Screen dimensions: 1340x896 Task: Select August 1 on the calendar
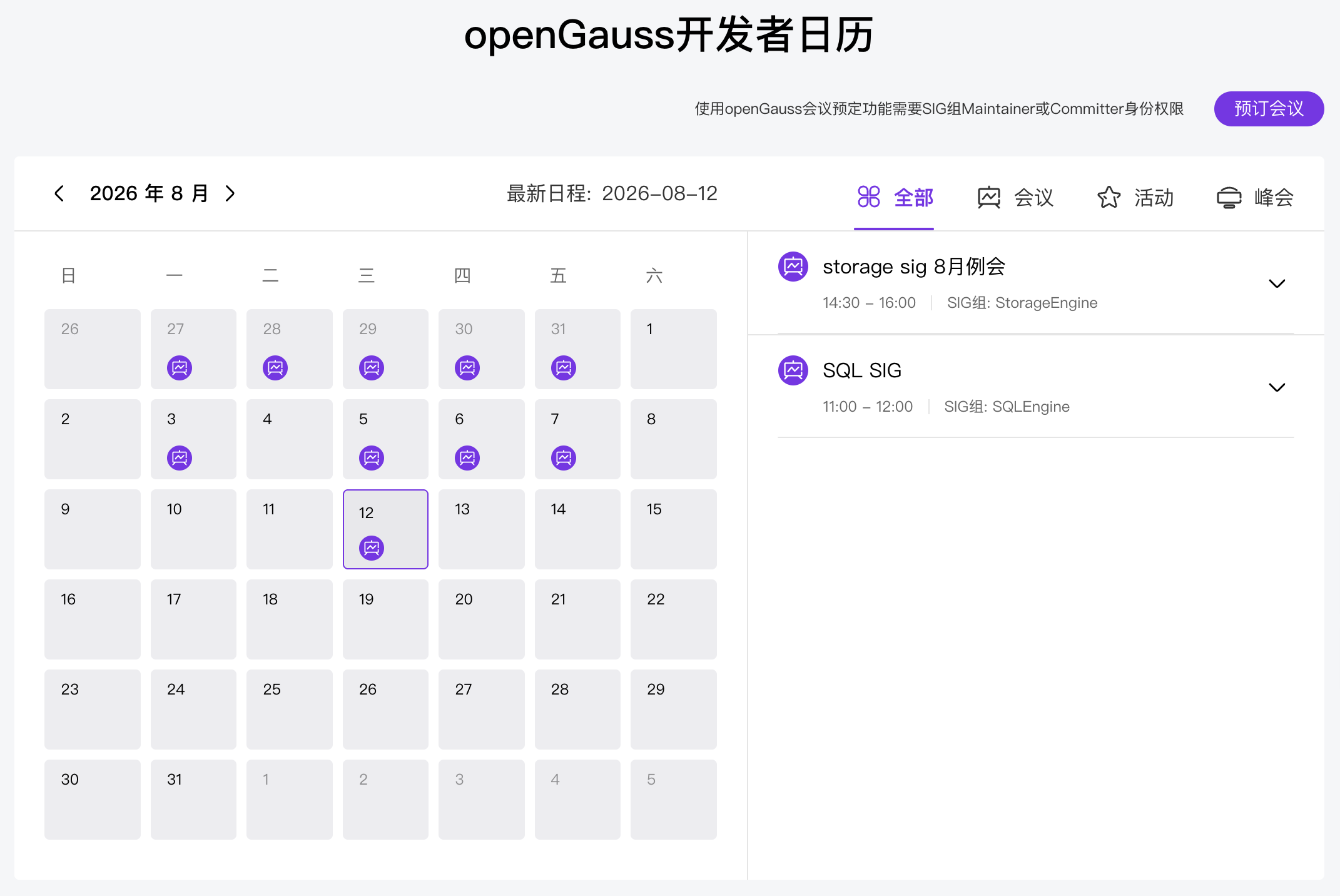point(674,349)
